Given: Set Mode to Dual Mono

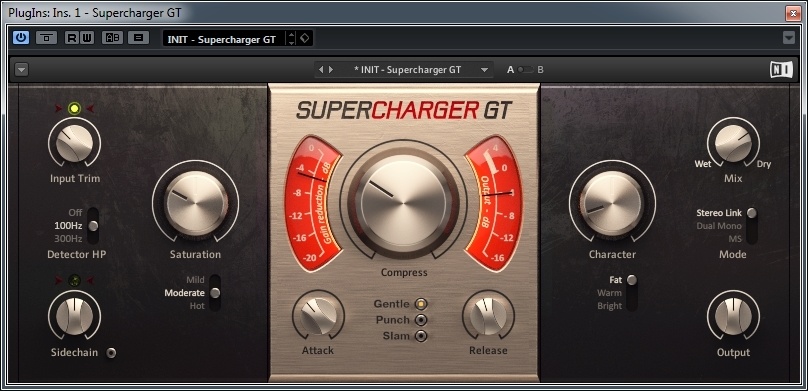Looking at the screenshot, I should point(719,226).
